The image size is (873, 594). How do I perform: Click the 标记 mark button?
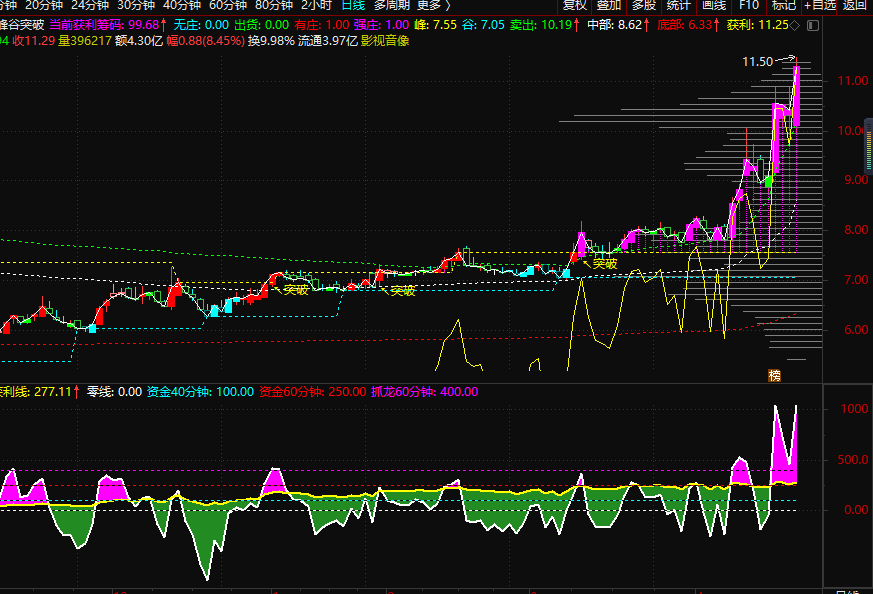pos(784,5)
